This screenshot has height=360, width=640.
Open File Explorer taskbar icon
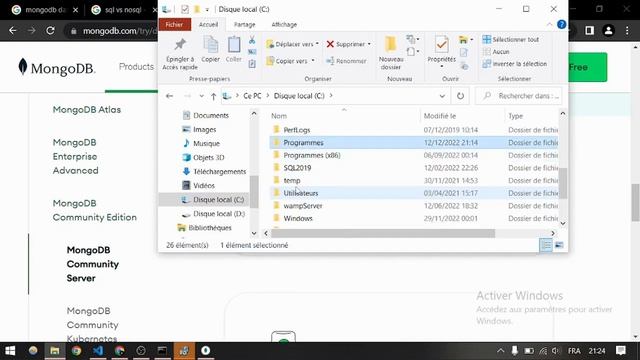tap(55, 351)
